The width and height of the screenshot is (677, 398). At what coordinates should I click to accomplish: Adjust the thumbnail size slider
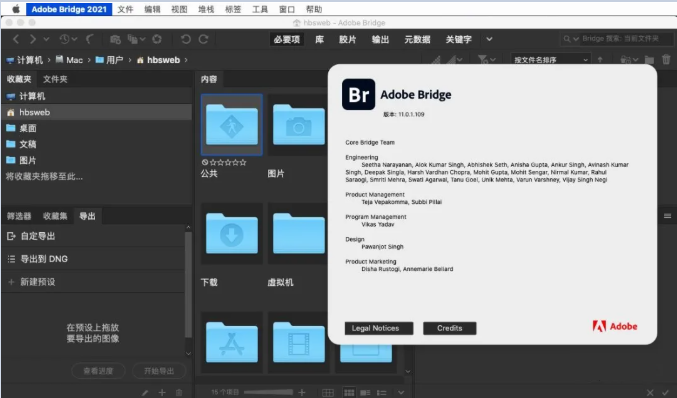click(x=269, y=392)
